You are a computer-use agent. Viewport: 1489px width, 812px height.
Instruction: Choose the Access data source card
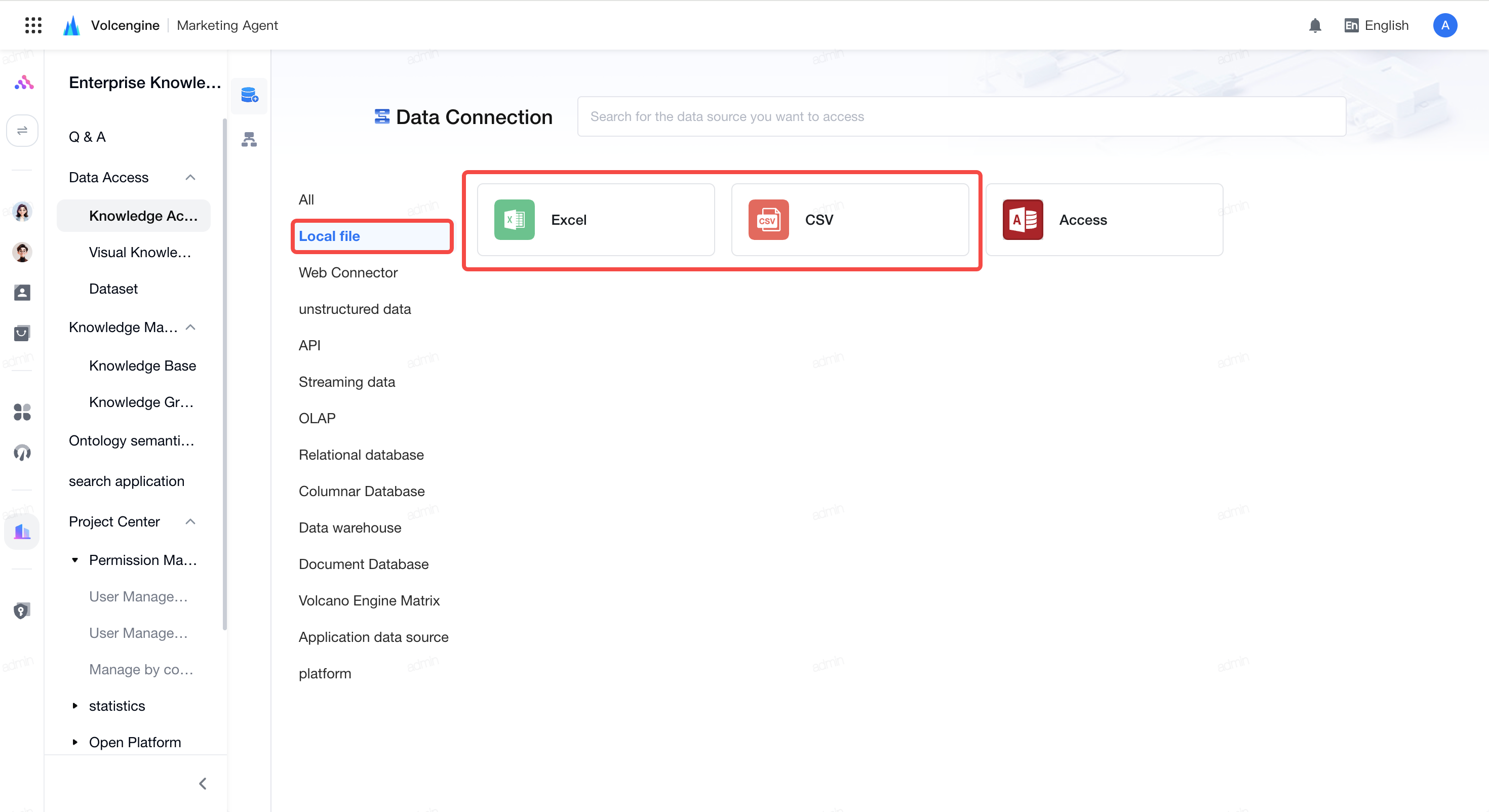click(x=1104, y=220)
